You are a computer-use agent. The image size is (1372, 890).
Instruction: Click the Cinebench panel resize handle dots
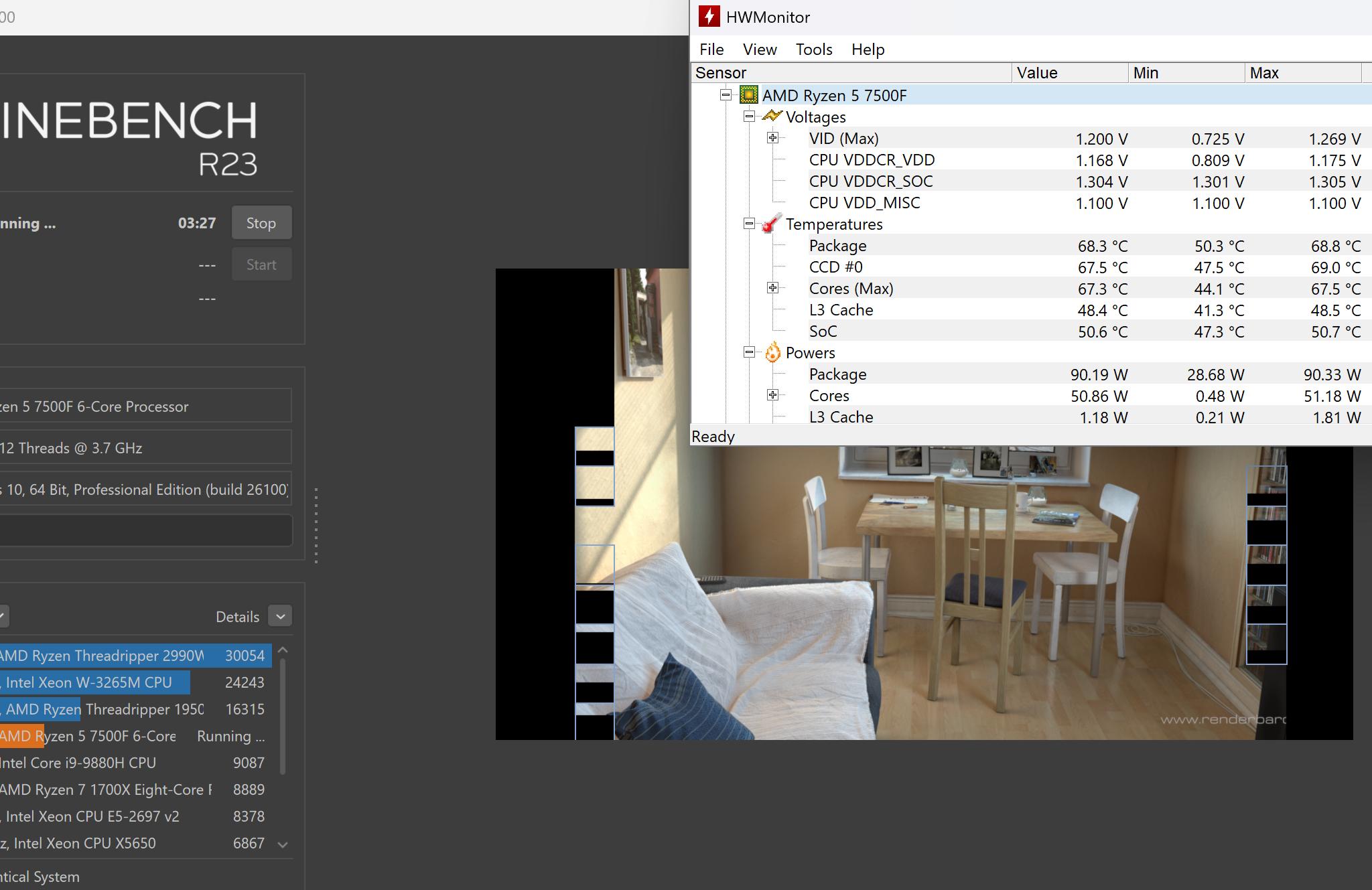coord(316,526)
